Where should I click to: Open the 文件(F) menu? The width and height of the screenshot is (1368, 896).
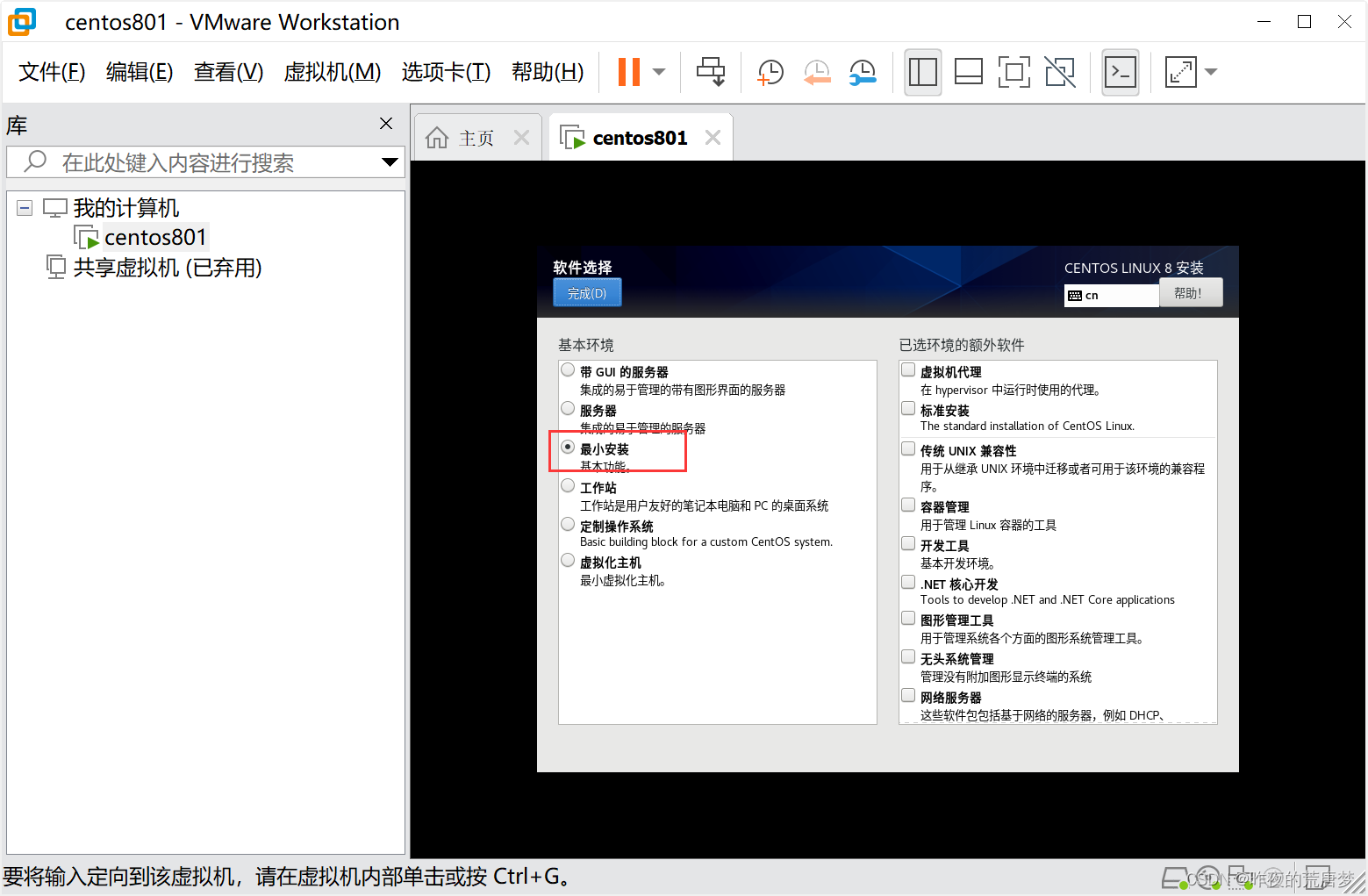pos(52,72)
